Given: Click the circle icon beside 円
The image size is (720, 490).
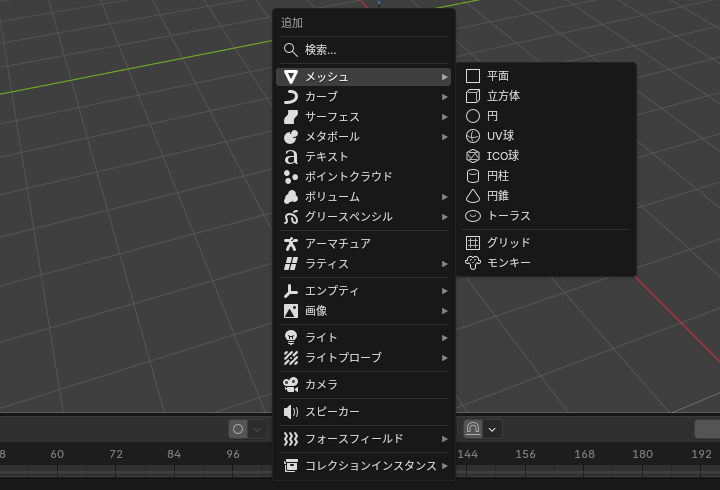Looking at the screenshot, I should click(x=473, y=116).
